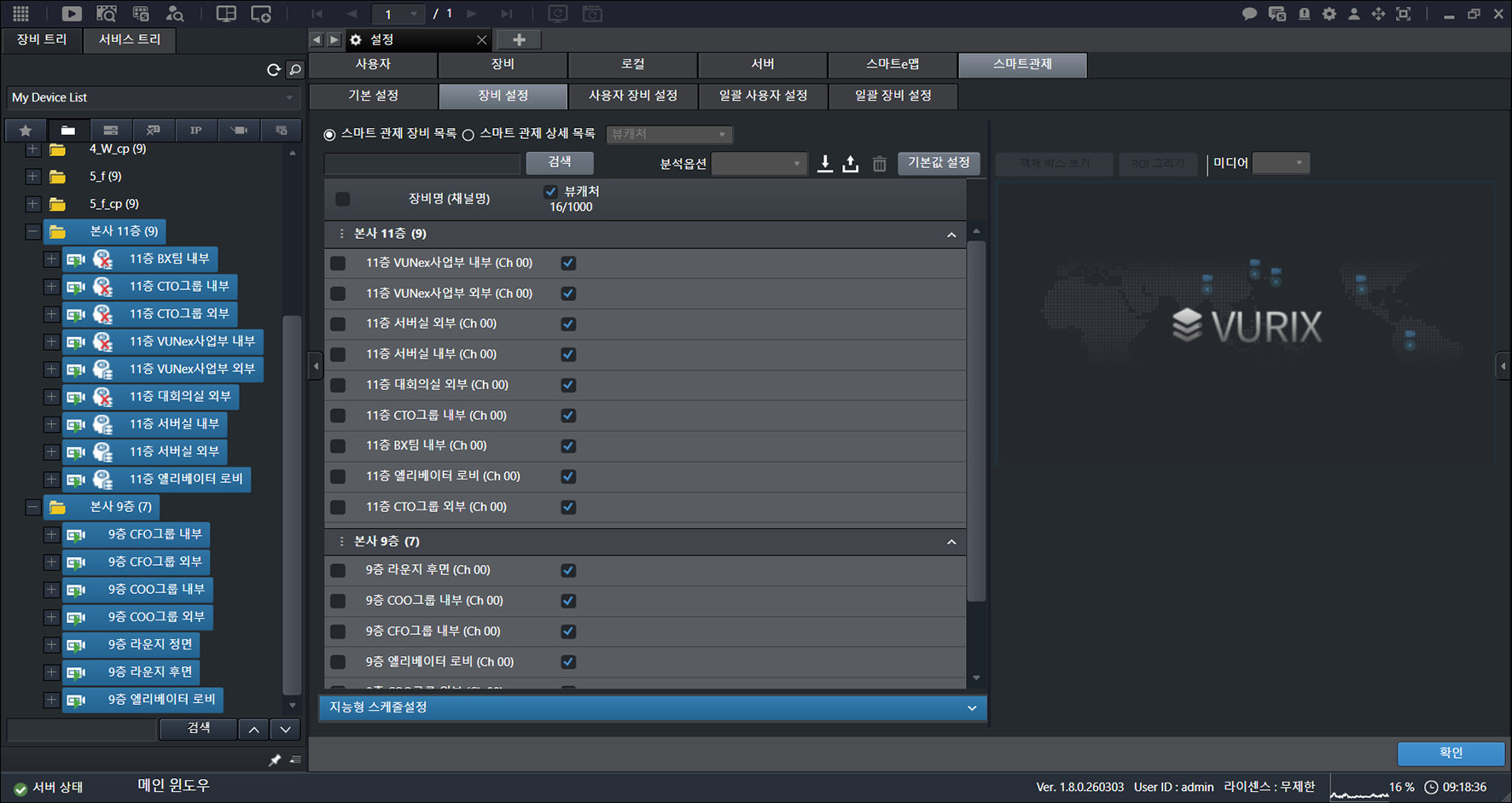This screenshot has height=803, width=1512.
Task: Add a new tab with plus button
Action: [x=519, y=39]
